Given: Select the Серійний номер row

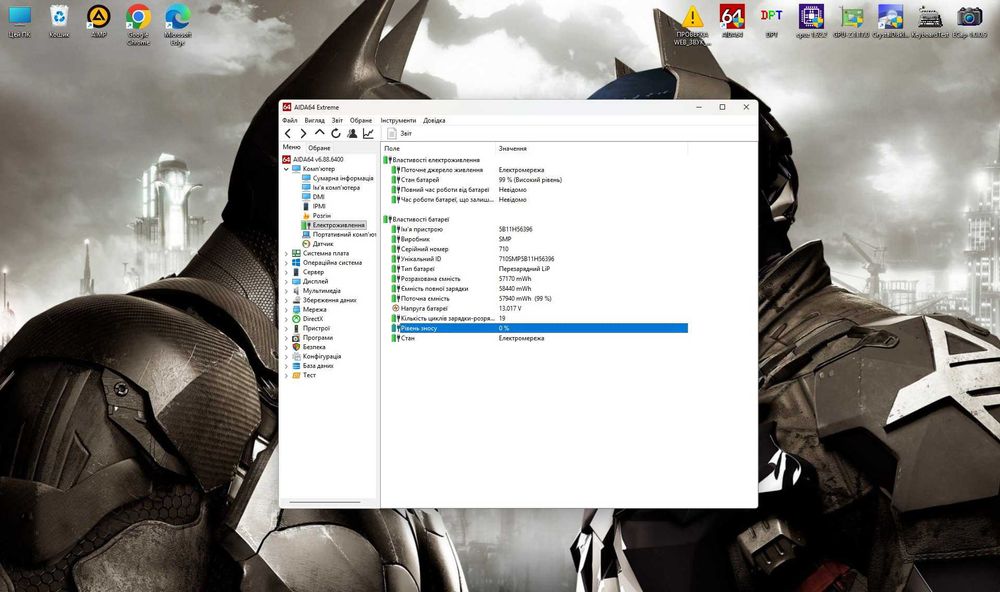Looking at the screenshot, I should click(540, 249).
